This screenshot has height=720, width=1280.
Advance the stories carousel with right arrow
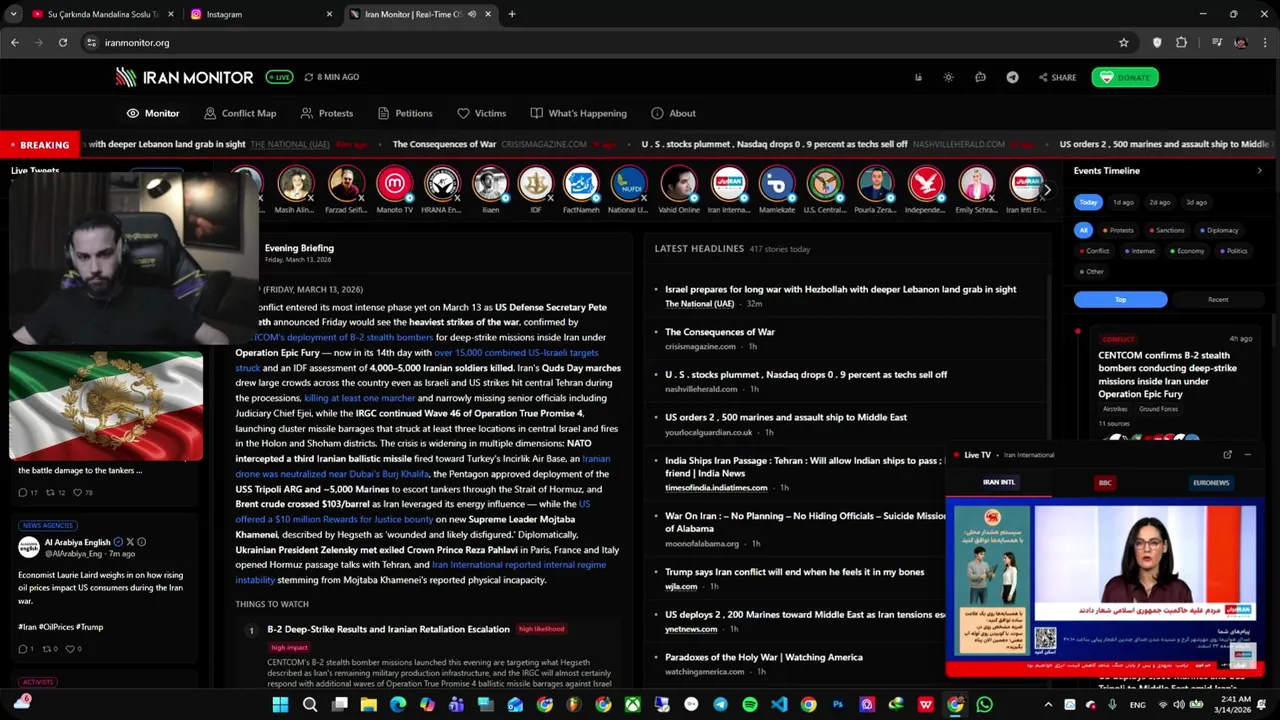pyautogui.click(x=1047, y=189)
